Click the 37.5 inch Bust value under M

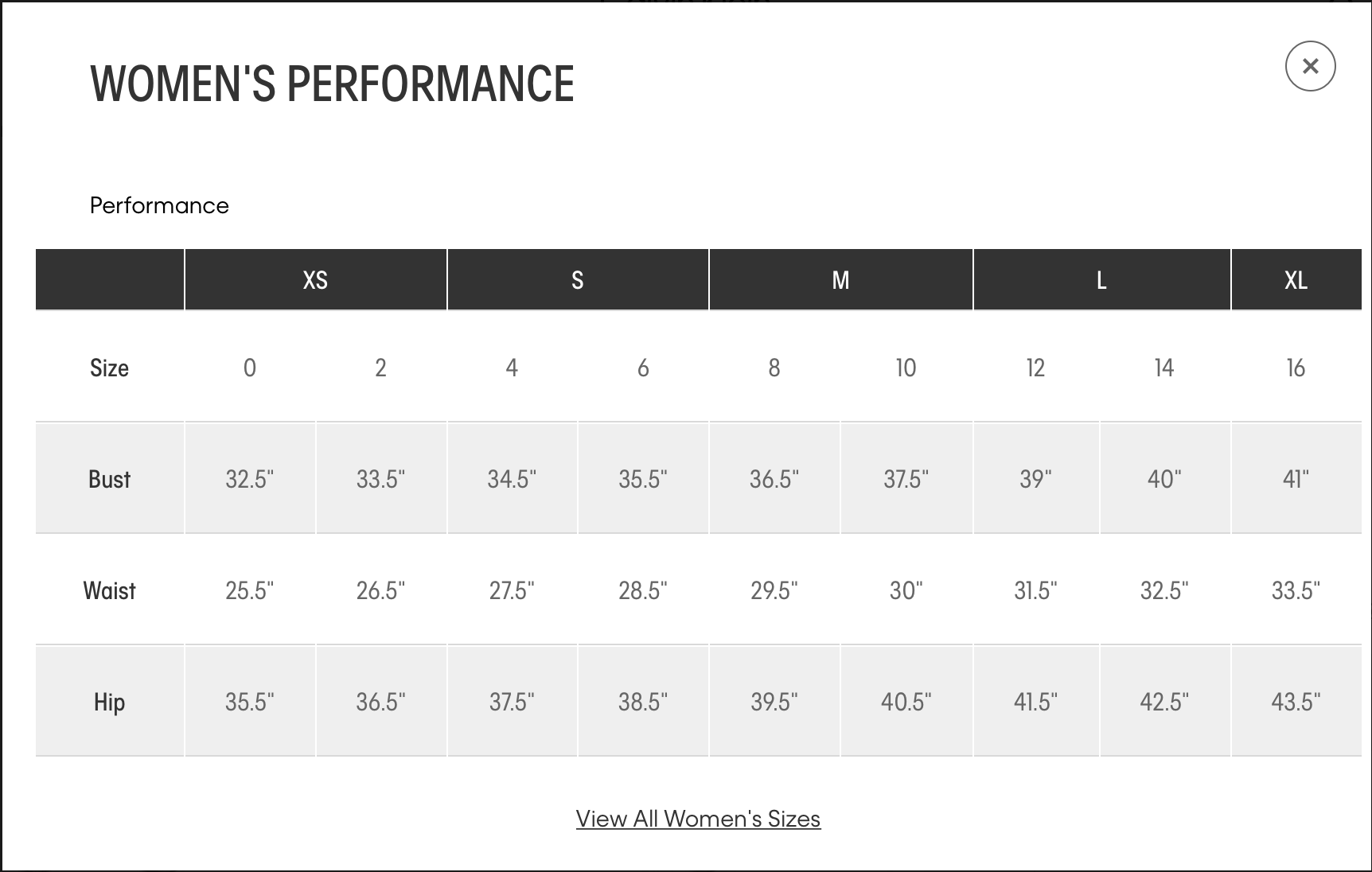[906, 478]
